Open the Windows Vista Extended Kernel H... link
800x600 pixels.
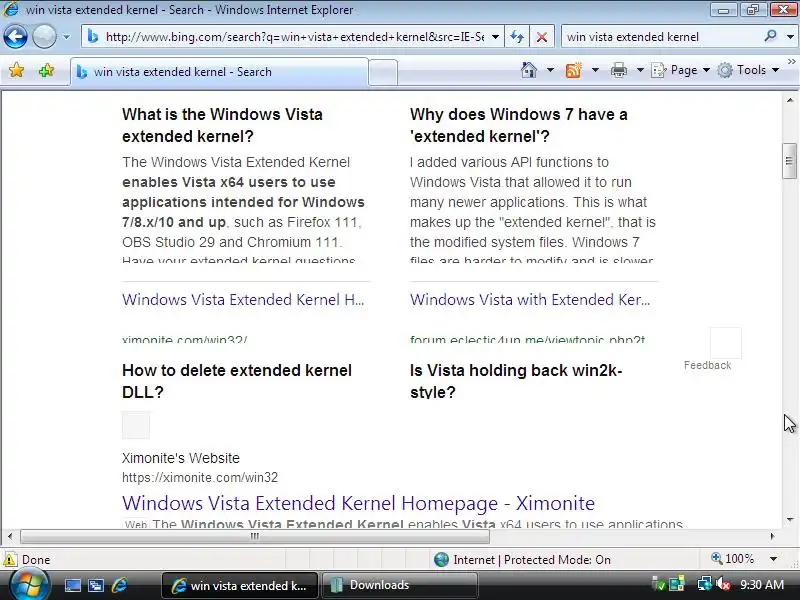point(243,299)
